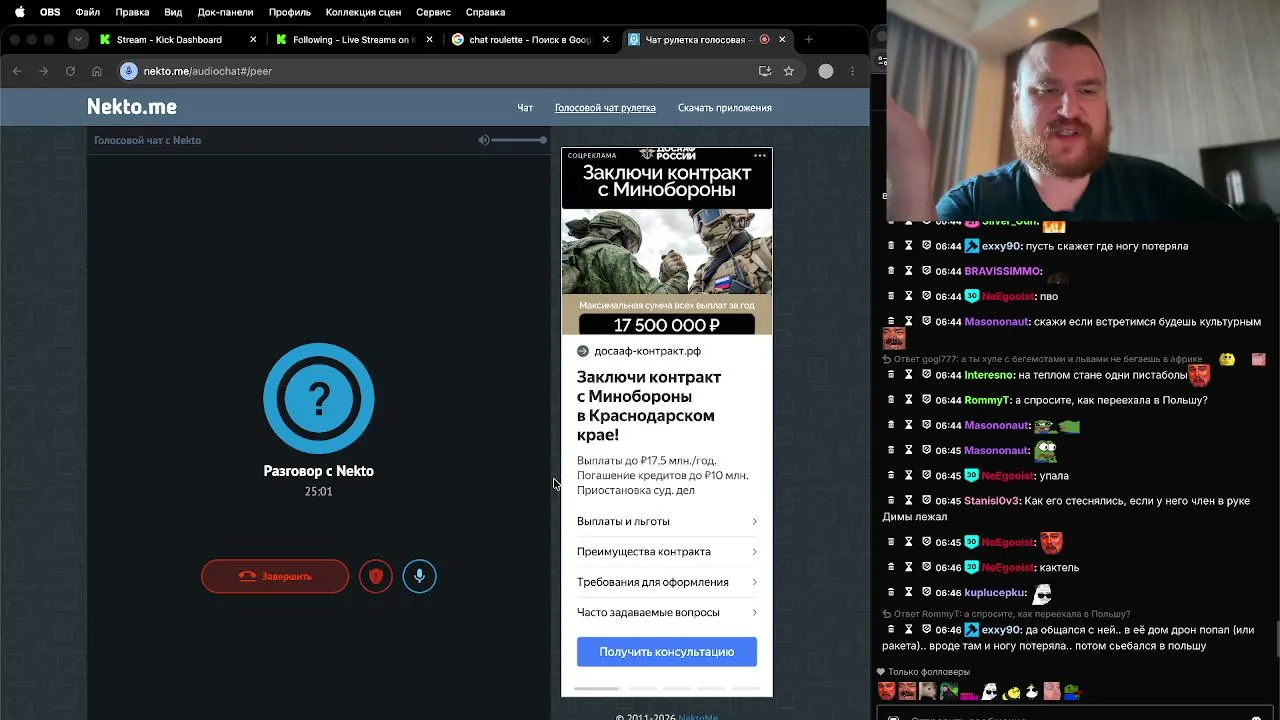Close the Чат рулетка голосовая tab
Screen dimensions: 1280x720
click(782, 40)
